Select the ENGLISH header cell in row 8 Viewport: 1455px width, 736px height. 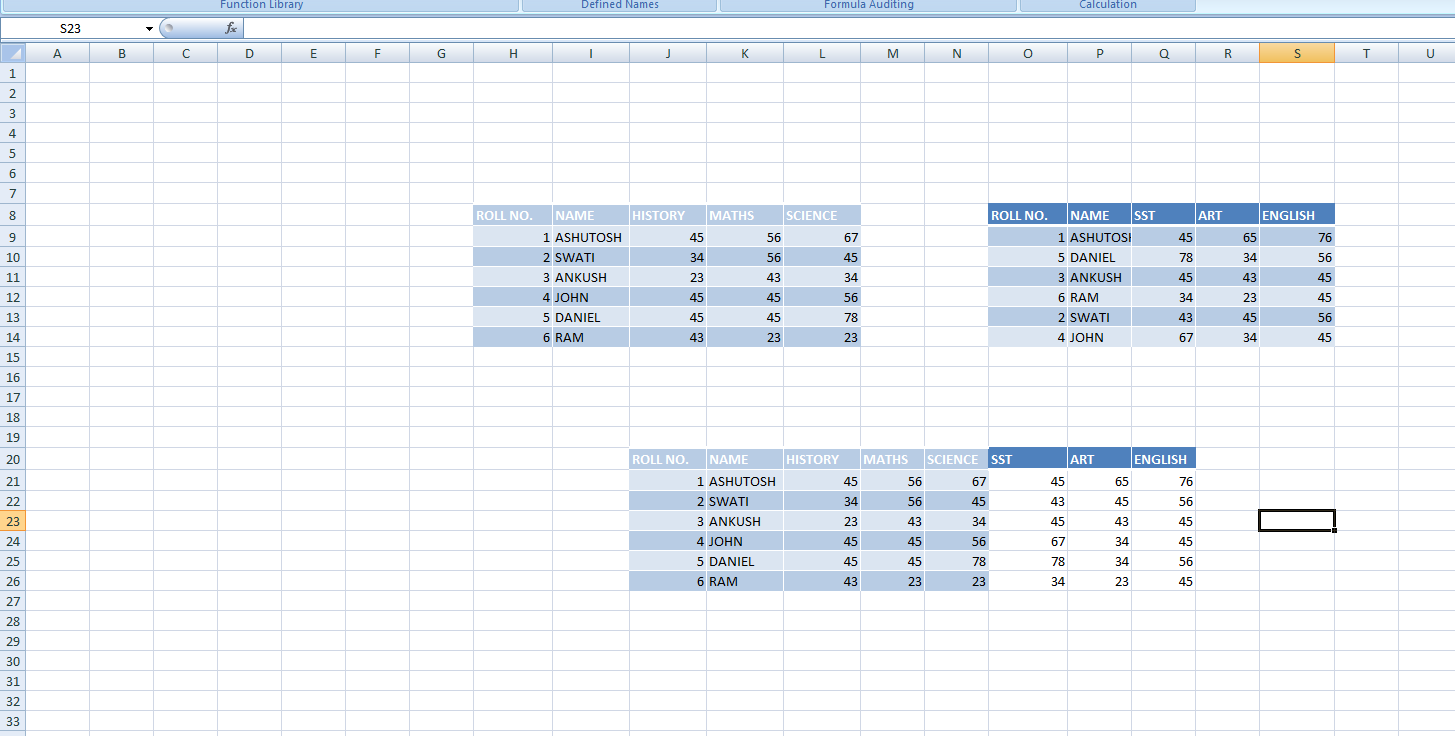pos(1297,215)
